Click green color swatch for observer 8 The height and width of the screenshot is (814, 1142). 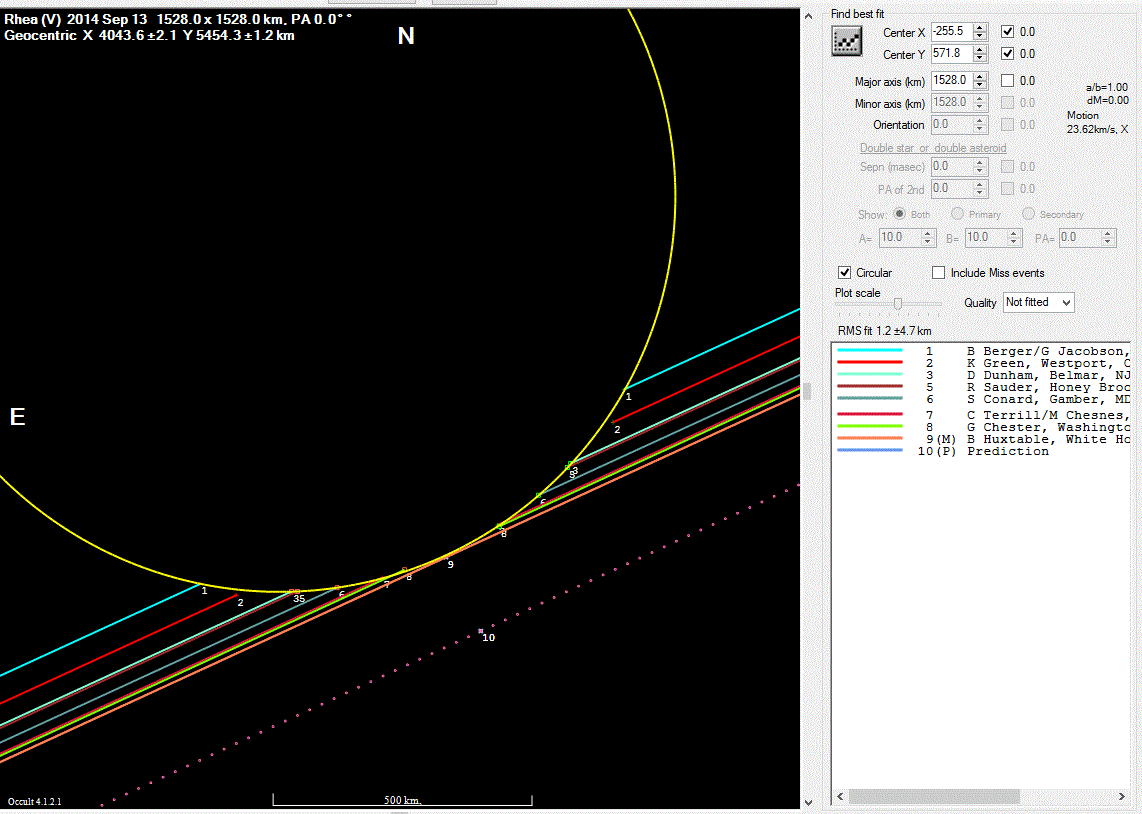pyautogui.click(x=870, y=427)
